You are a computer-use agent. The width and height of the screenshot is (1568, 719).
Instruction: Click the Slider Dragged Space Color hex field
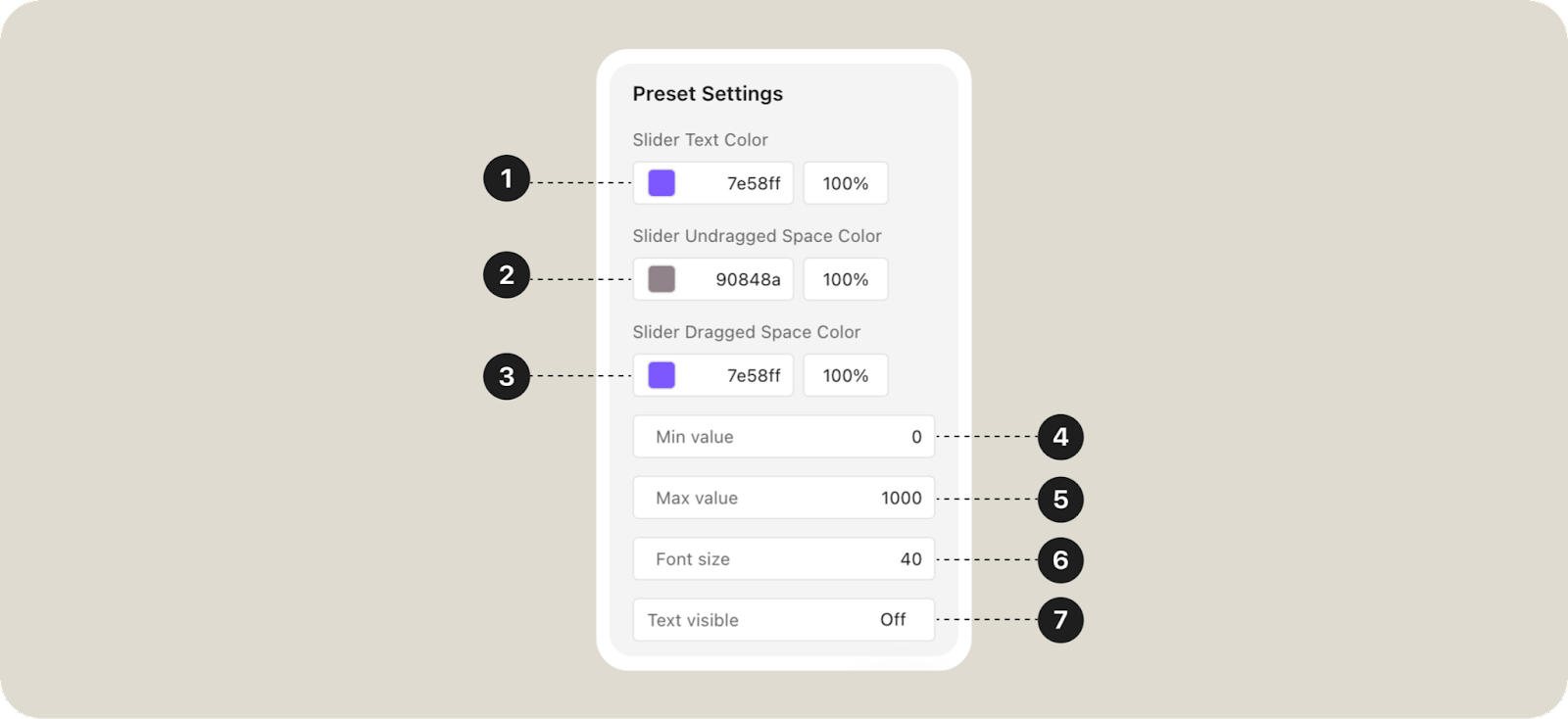point(752,375)
